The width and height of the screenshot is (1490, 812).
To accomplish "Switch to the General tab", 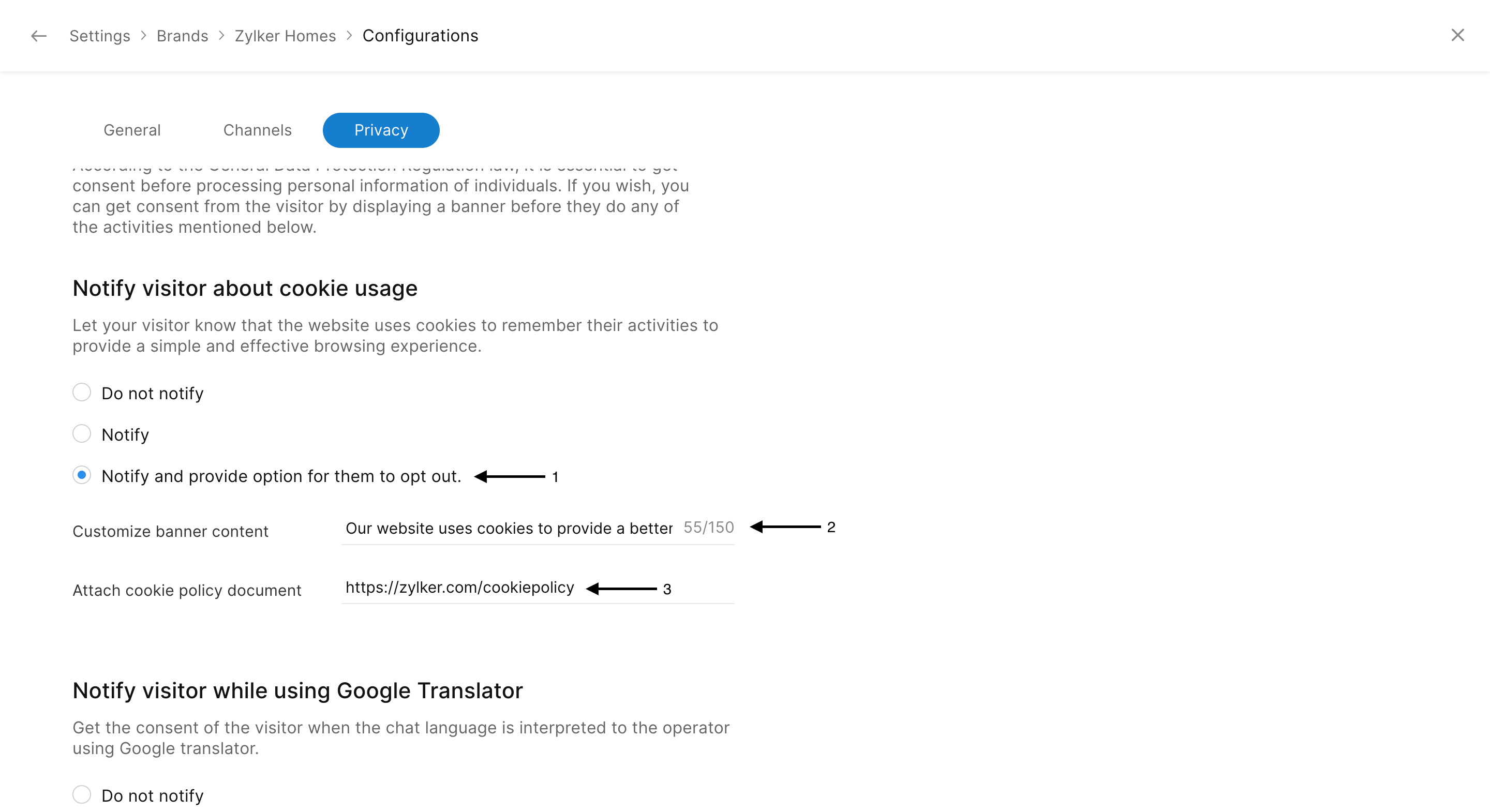I will (132, 130).
